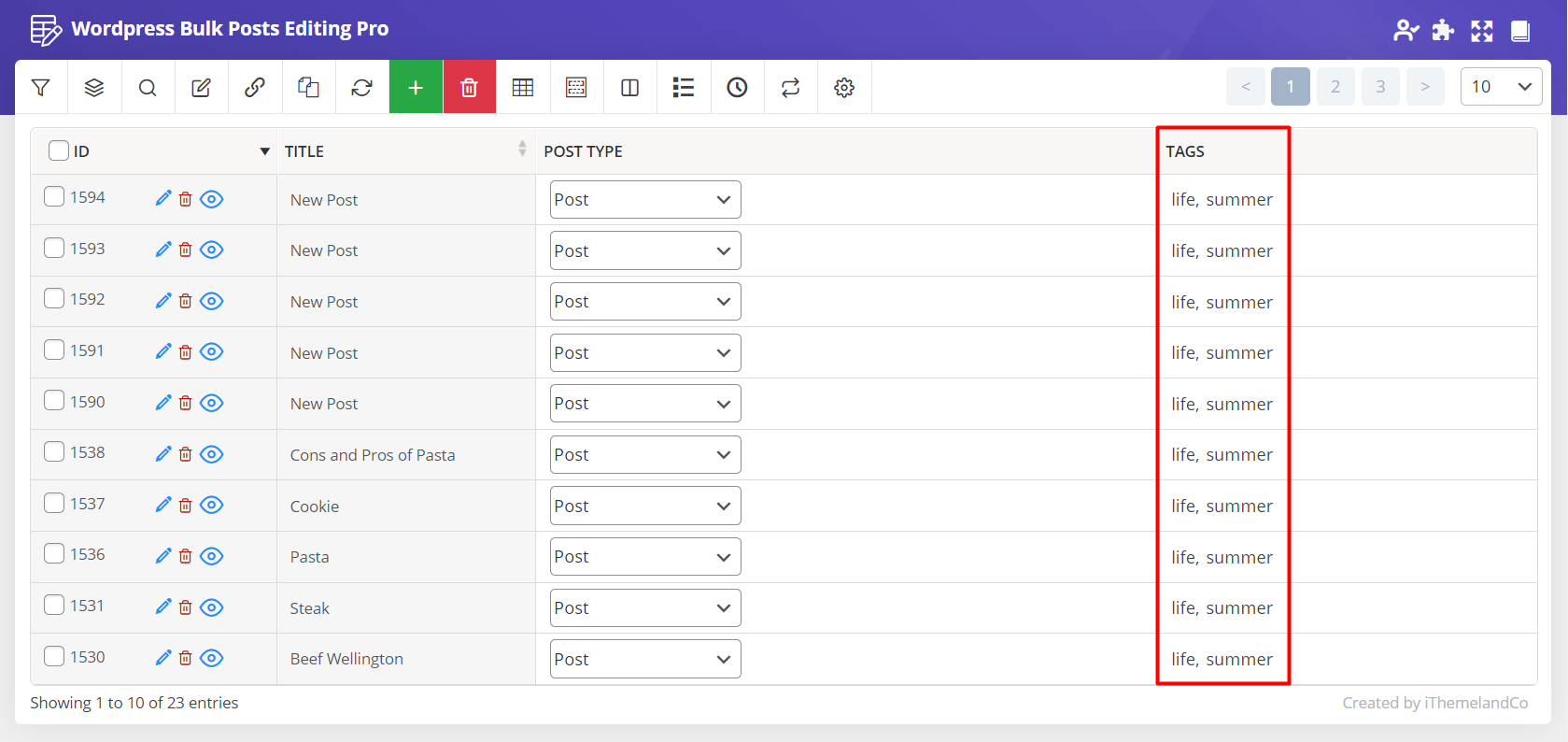Click the next page arrow button
Image resolution: width=1568 pixels, height=742 pixels.
tap(1424, 87)
